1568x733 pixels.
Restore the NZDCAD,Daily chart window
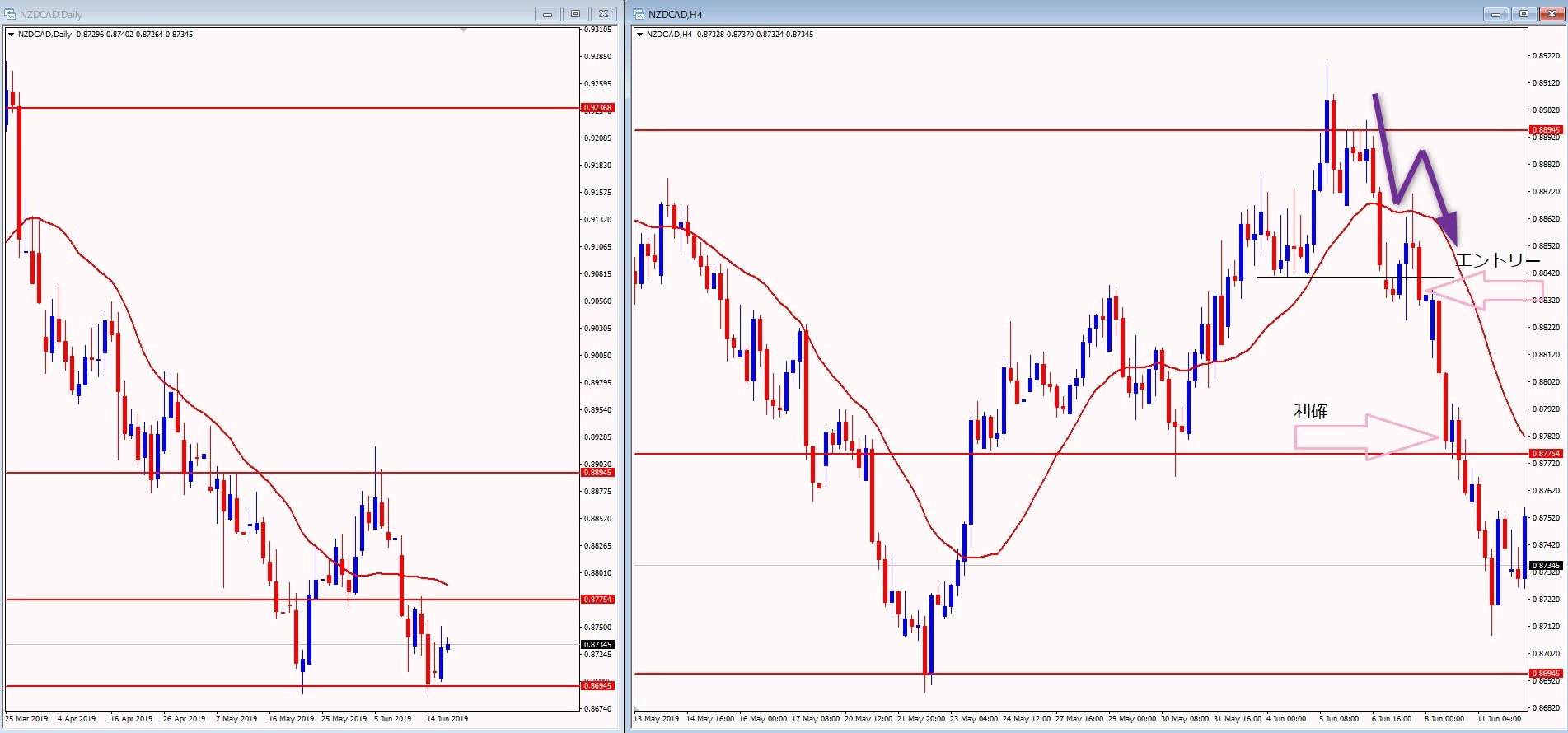click(x=575, y=14)
